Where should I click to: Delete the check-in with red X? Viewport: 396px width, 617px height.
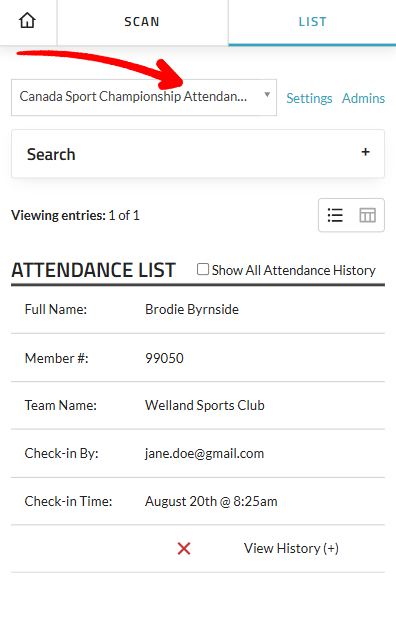coord(184,548)
